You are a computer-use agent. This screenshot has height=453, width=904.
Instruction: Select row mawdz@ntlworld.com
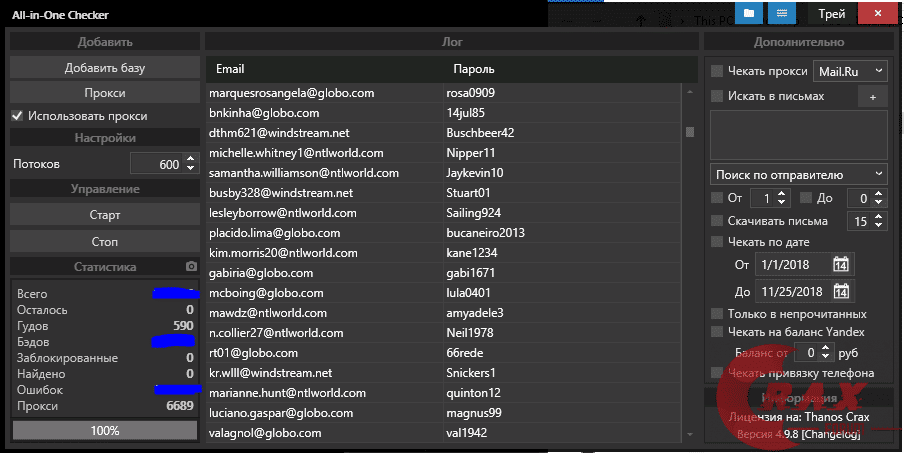pos(443,313)
